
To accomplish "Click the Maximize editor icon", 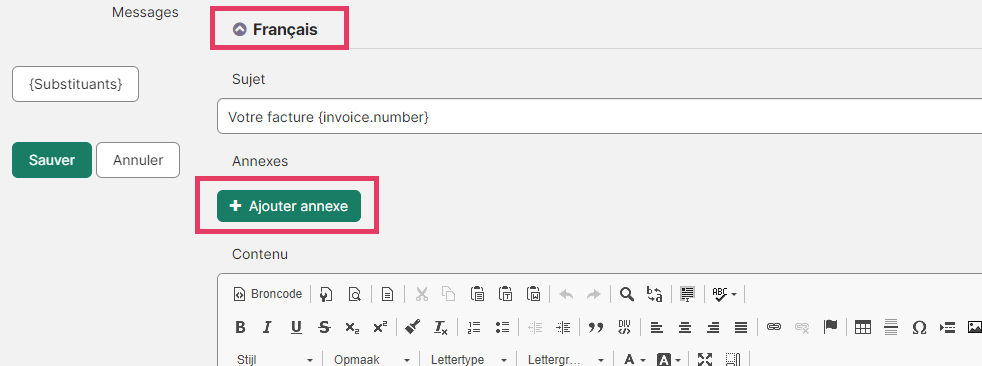I will click(705, 360).
